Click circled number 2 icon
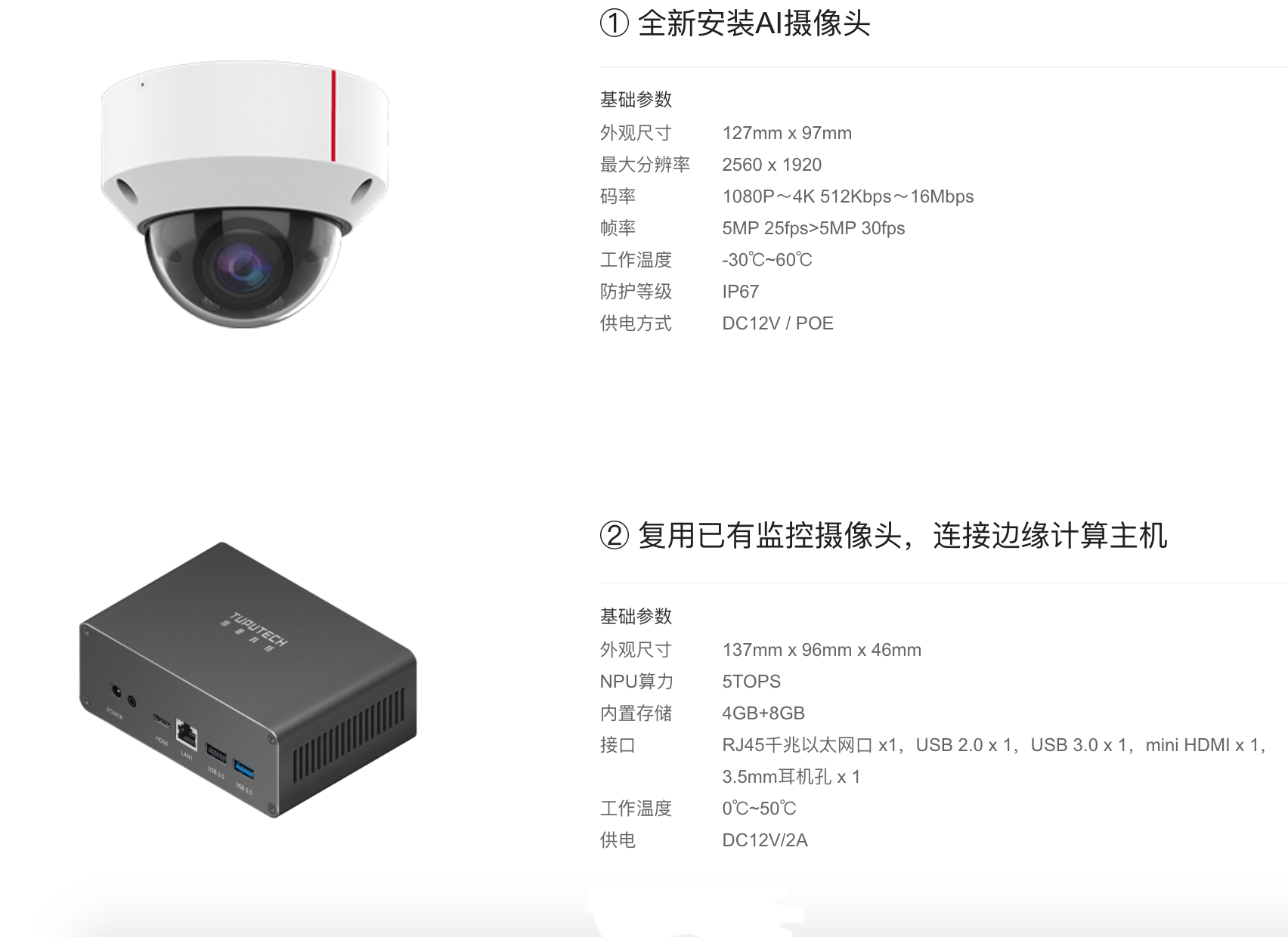1288x937 pixels. [x=615, y=536]
